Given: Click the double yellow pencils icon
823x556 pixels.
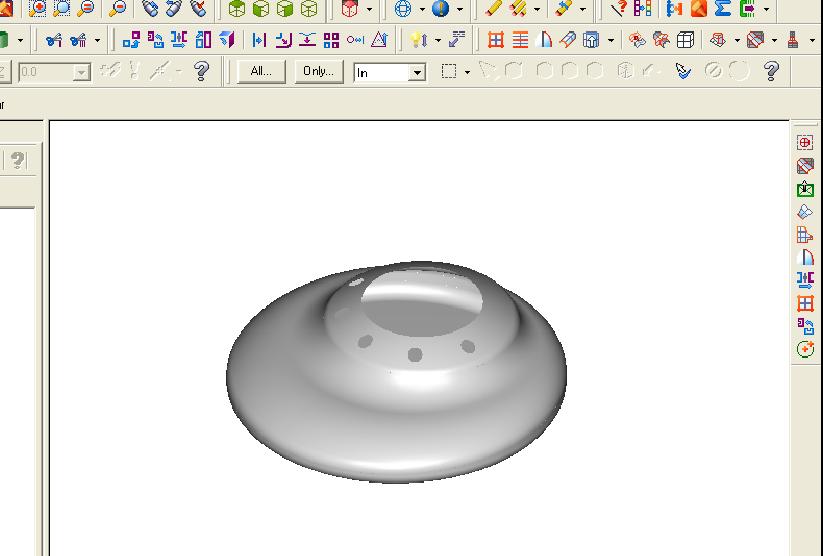Looking at the screenshot, I should coord(518,8).
